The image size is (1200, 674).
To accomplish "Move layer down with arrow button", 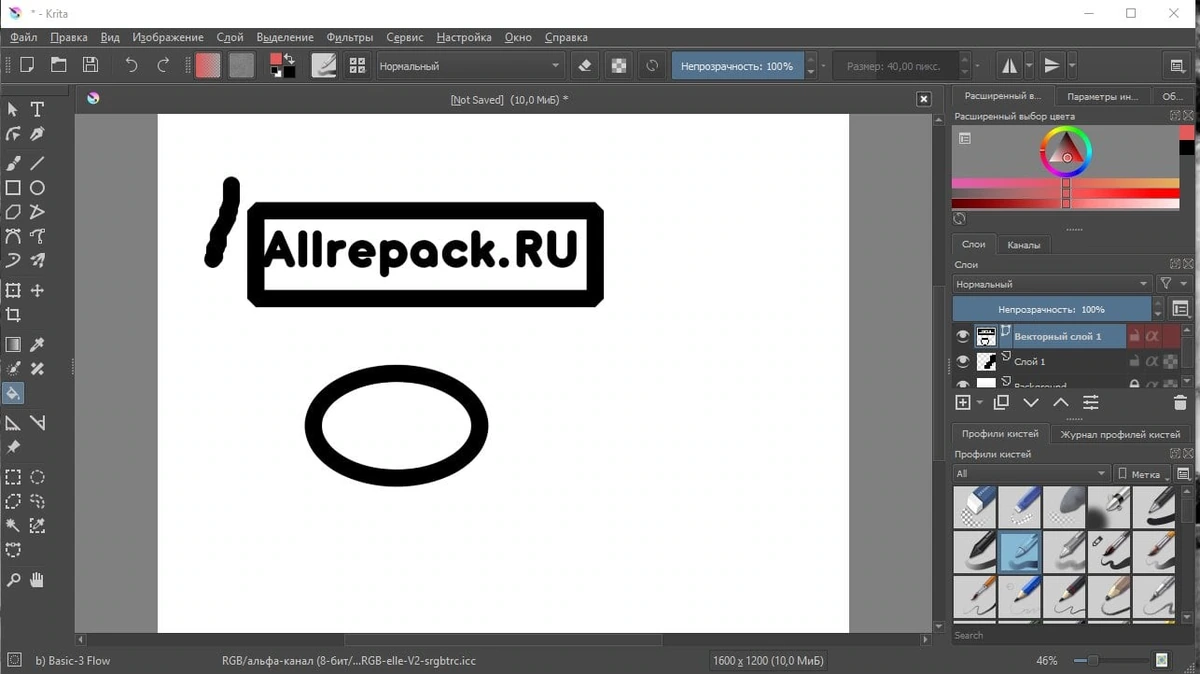I will pyautogui.click(x=1031, y=403).
